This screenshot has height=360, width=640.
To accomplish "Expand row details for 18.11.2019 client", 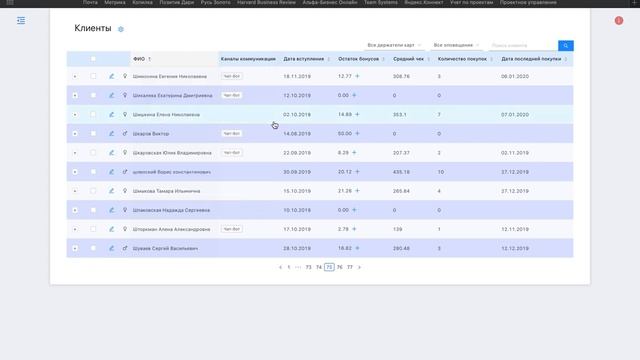I will tap(75, 76).
